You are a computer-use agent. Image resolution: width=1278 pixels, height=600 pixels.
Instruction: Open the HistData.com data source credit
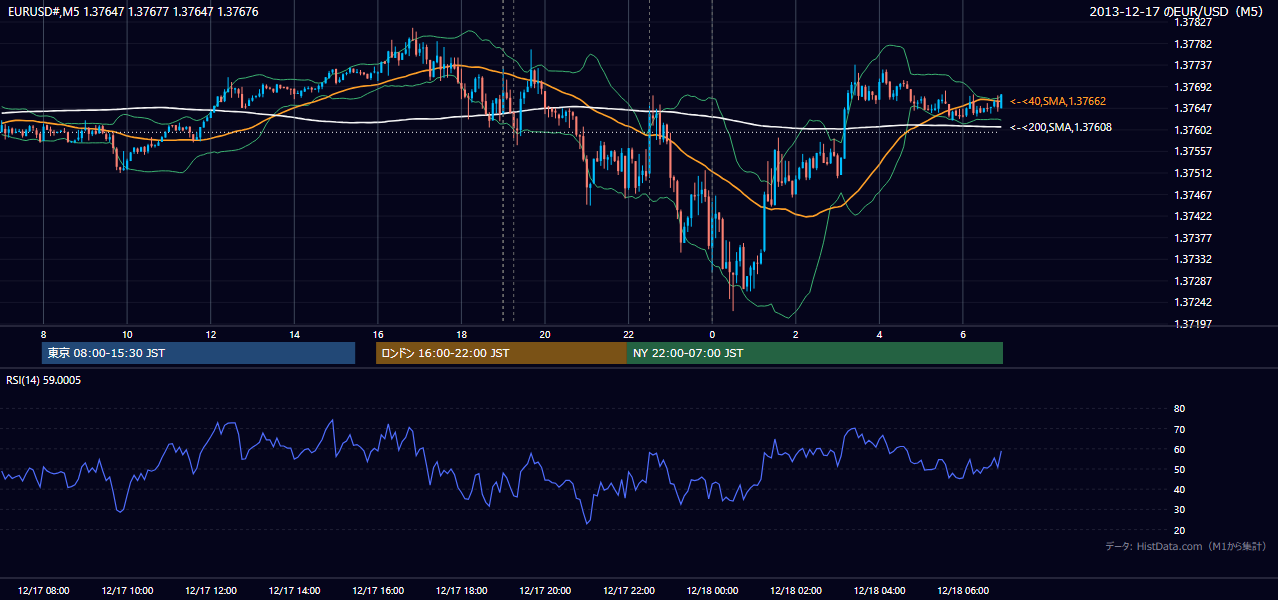click(1186, 546)
